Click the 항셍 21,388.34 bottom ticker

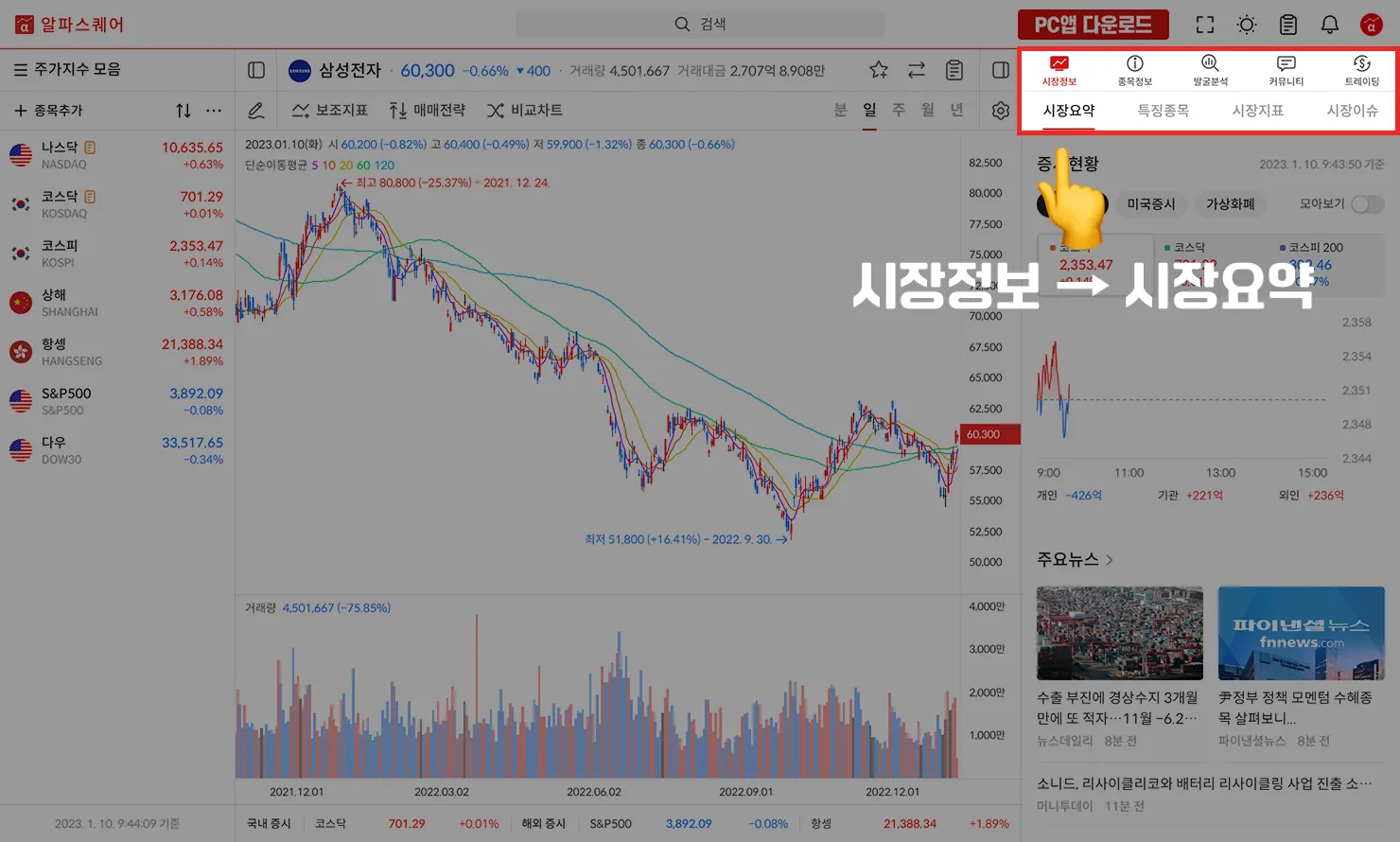pyautogui.click(x=910, y=824)
